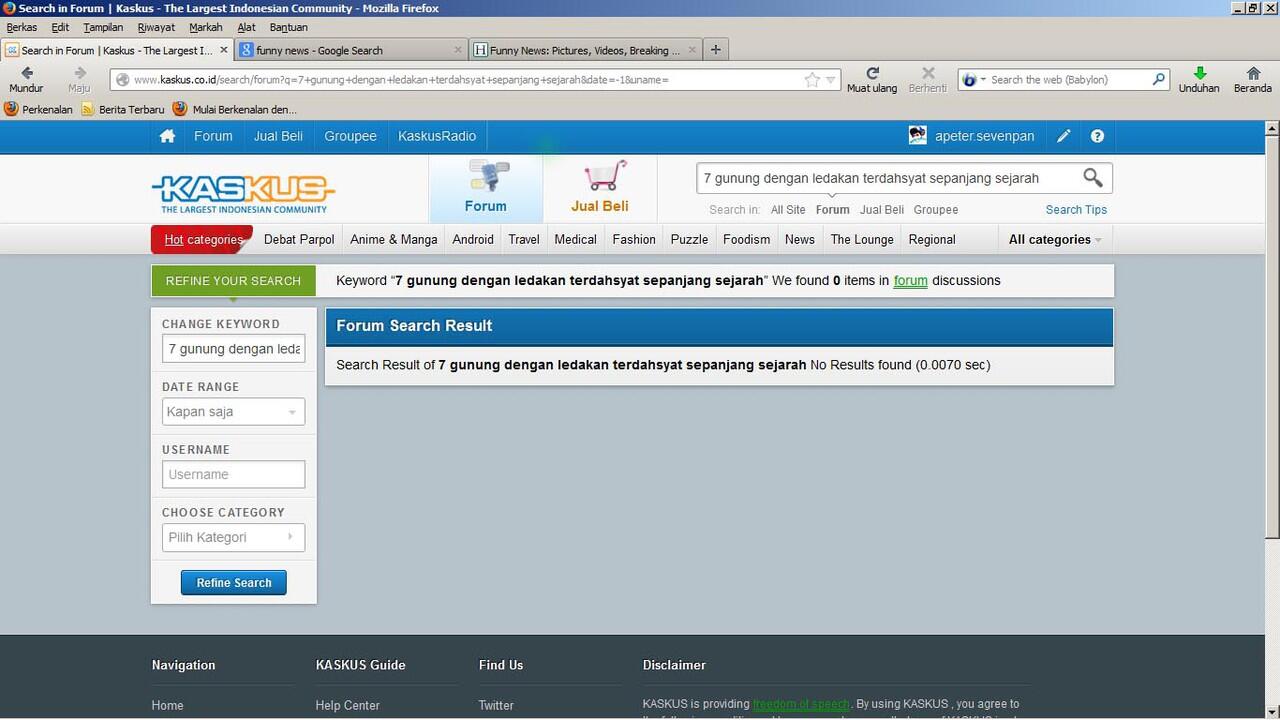1280x720 pixels.
Task: Open the Edit menu
Action: [x=60, y=27]
